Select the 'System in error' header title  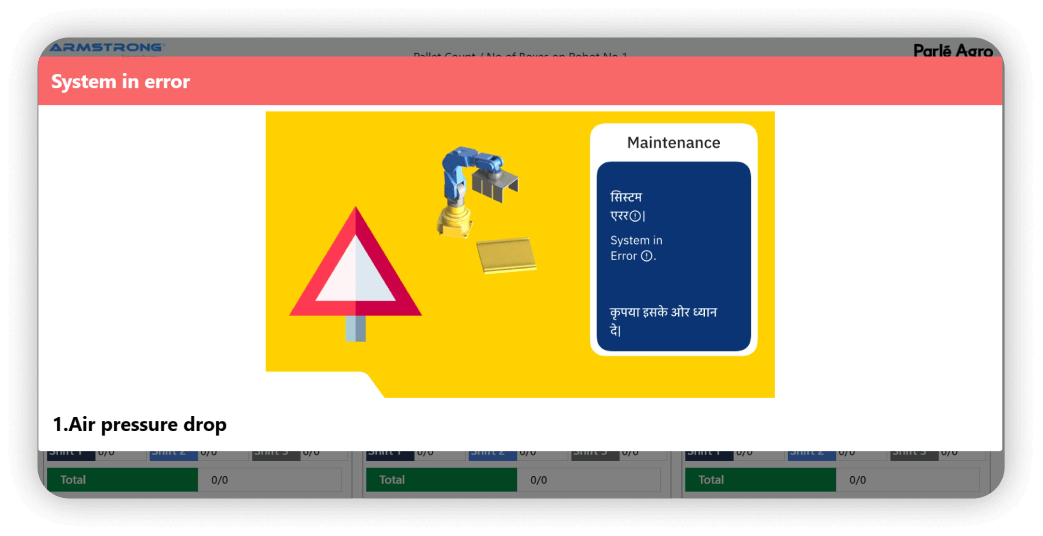[x=121, y=82]
